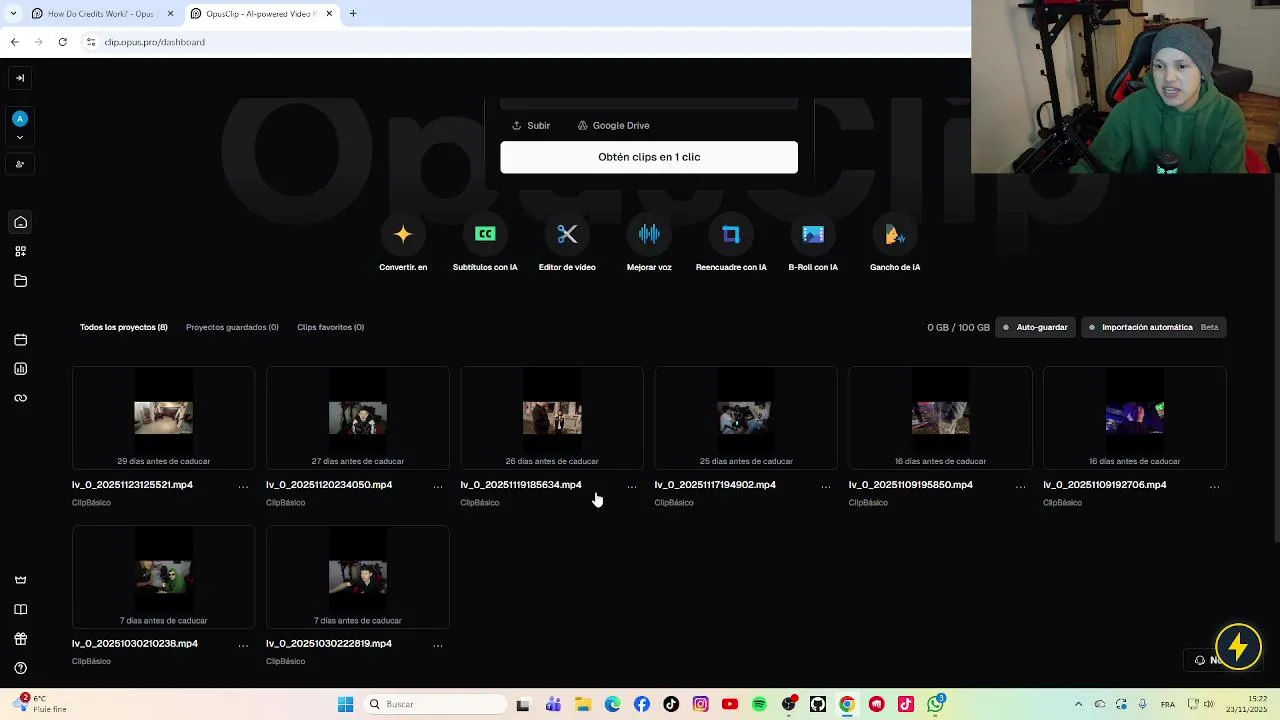Open lv_0_20251117194902.mp4 project thumbnail

(746, 418)
